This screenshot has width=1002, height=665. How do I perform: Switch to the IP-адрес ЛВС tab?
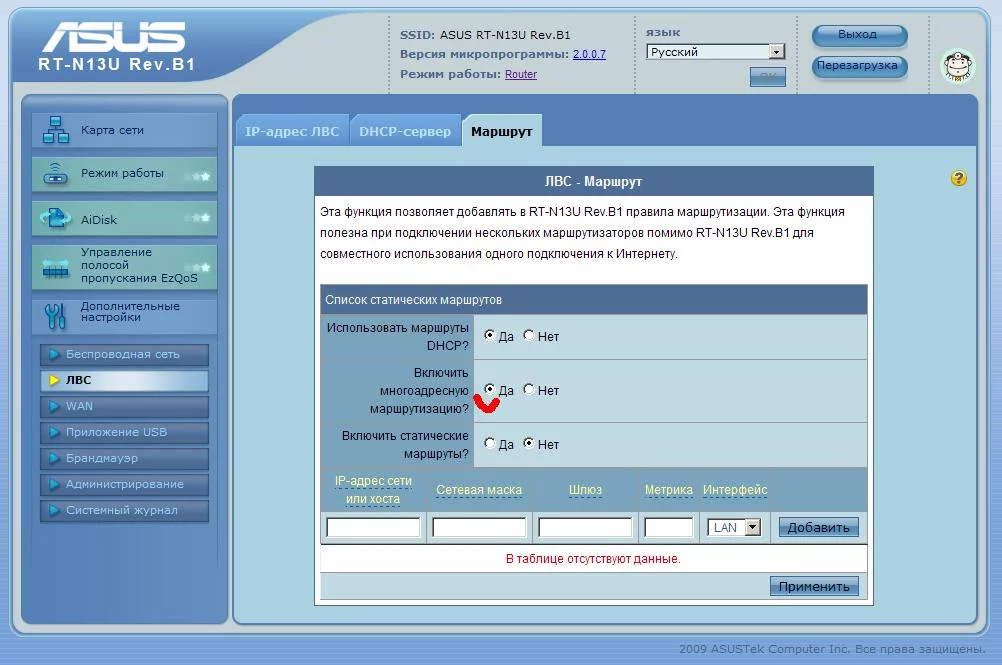pos(292,132)
